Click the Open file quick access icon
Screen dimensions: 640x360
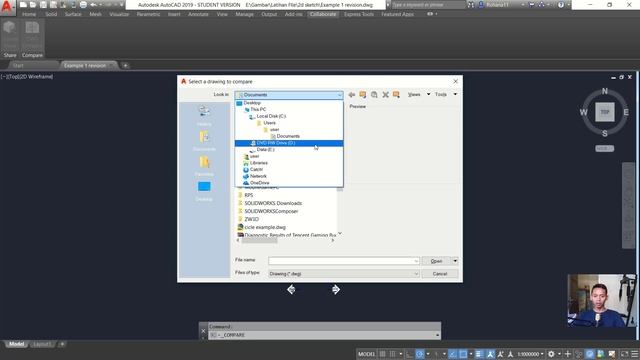[x=33, y=5]
